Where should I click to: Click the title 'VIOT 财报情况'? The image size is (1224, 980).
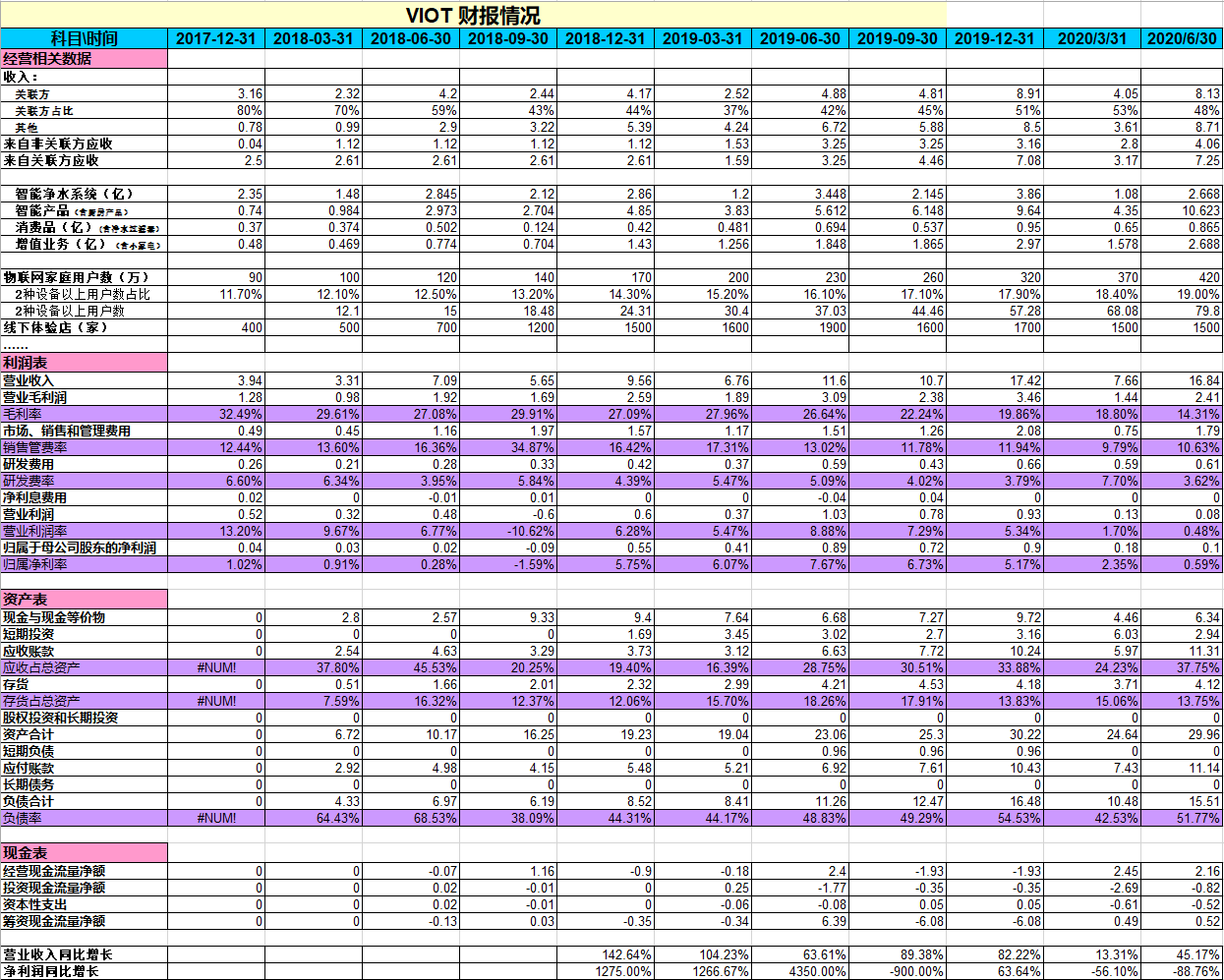pos(473,16)
